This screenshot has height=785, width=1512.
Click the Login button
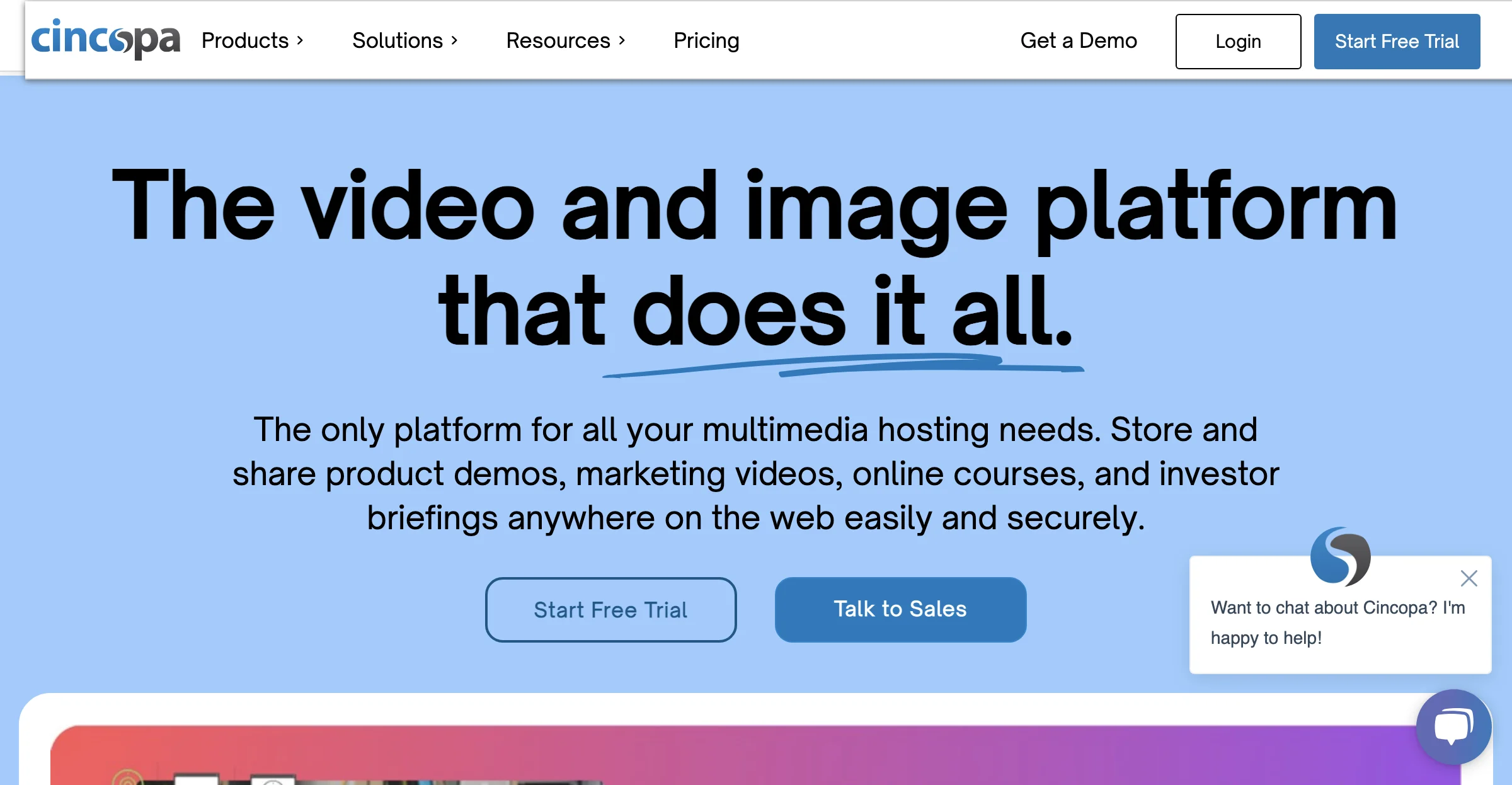[1239, 41]
